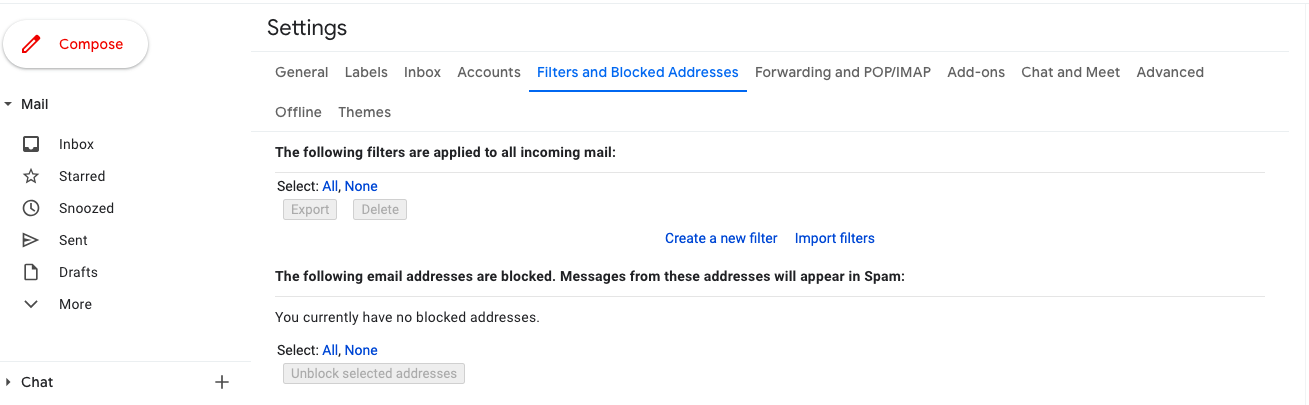Click the Import filters link
Viewport: 1309px width, 405px height.
834,238
